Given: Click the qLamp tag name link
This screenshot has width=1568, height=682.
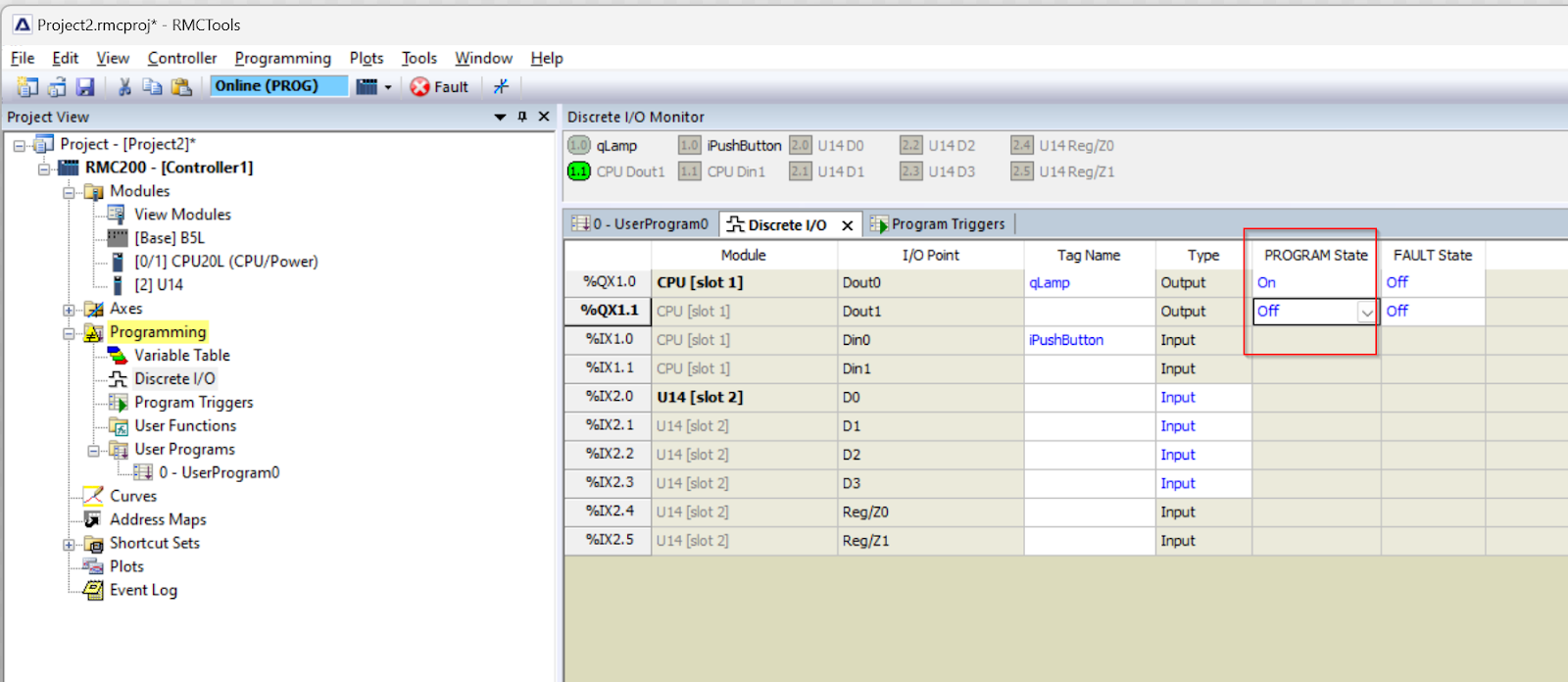Looking at the screenshot, I should 1050,282.
